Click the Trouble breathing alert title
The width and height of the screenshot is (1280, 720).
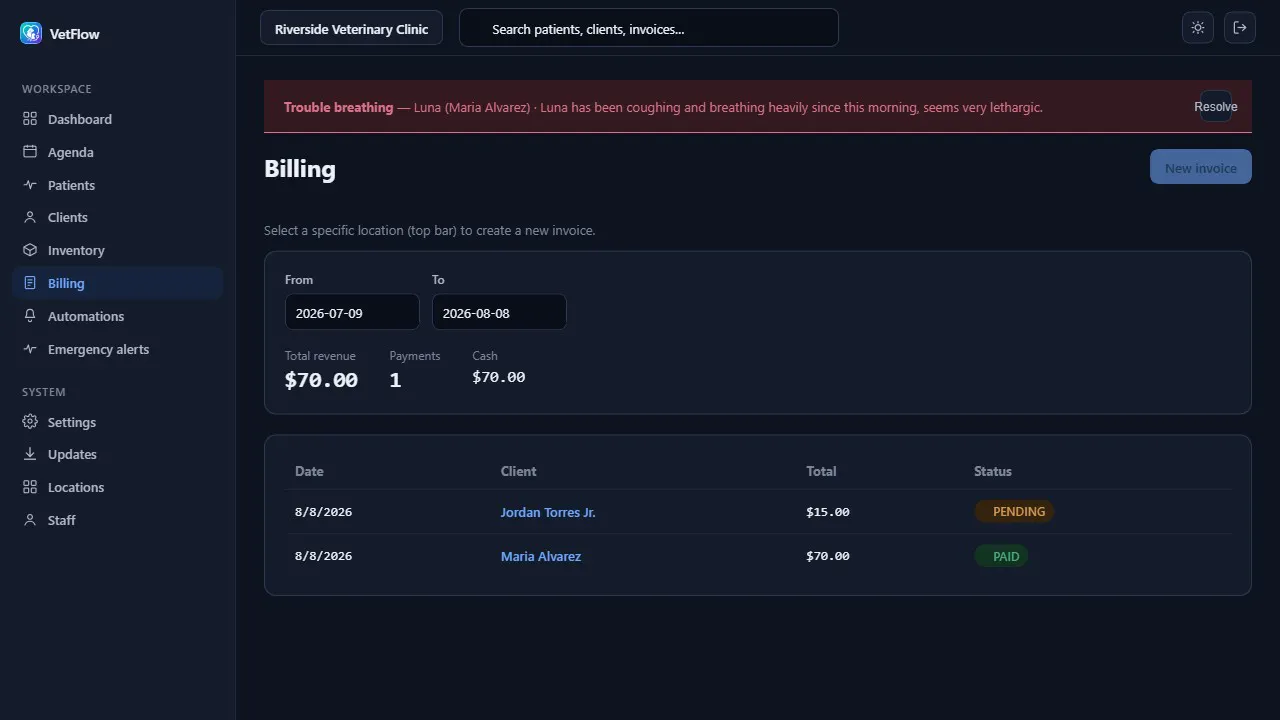[338, 107]
